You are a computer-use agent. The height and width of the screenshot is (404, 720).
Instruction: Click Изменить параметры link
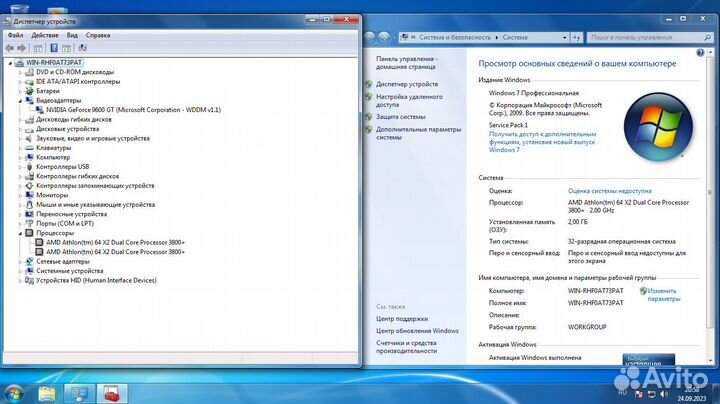pyautogui.click(x=664, y=295)
